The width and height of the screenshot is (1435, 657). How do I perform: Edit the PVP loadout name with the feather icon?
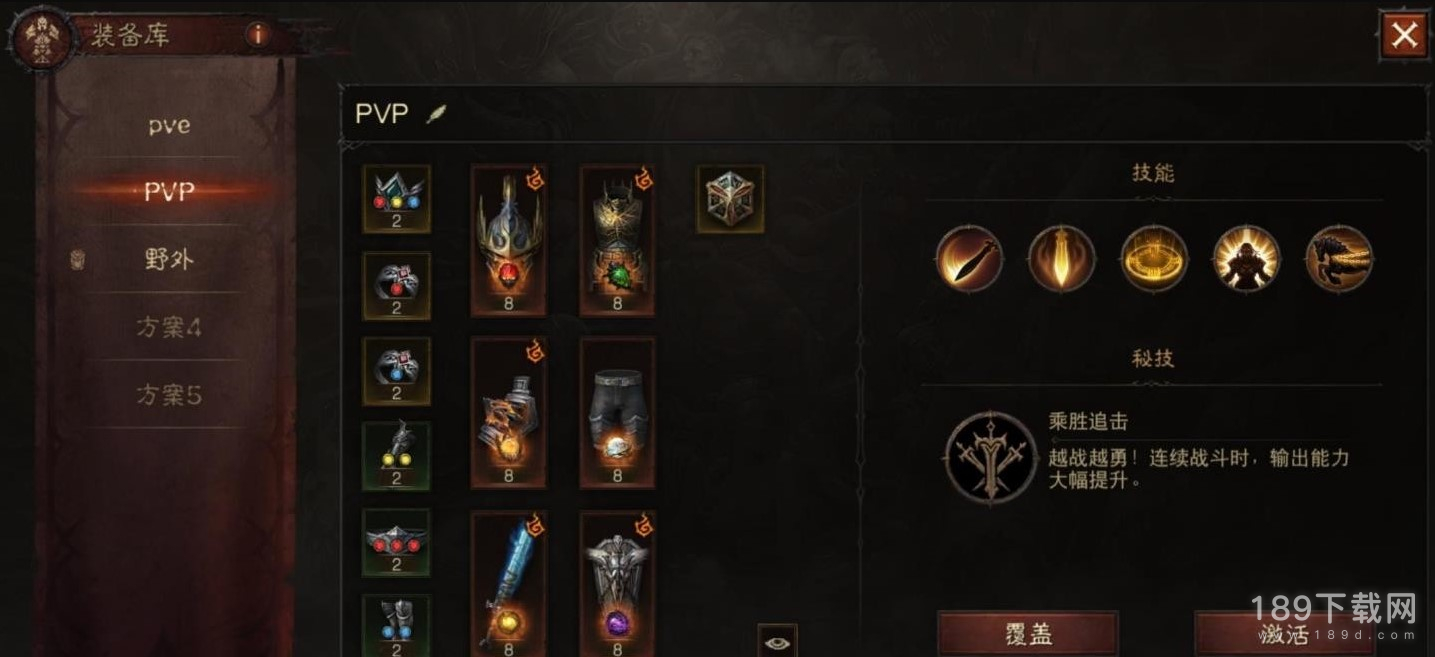click(436, 114)
